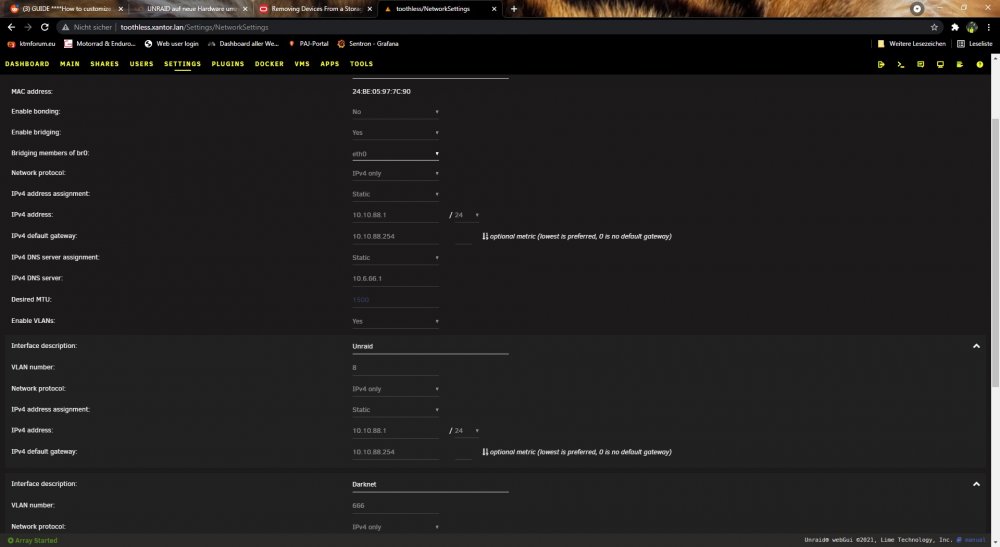Open the USERS menu
Image resolution: width=1000 pixels, height=547 pixels.
coord(142,64)
